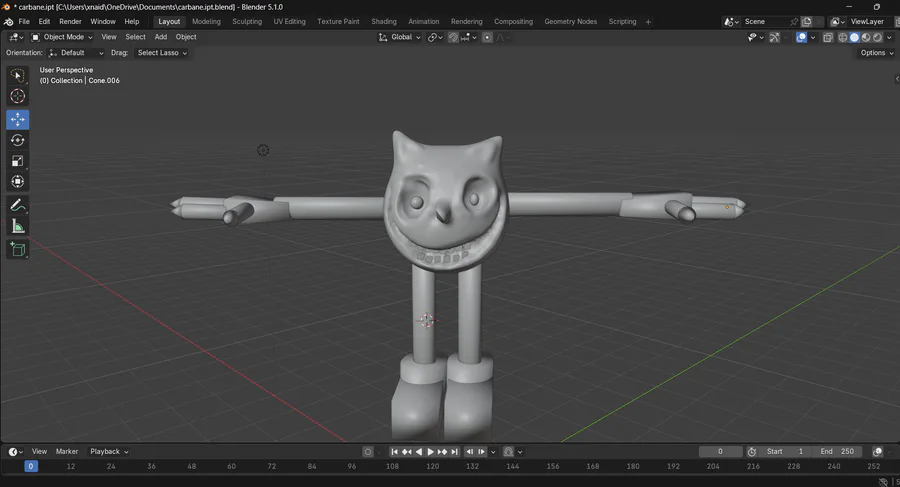
Task: Jump to next keyframe
Action: point(443,452)
